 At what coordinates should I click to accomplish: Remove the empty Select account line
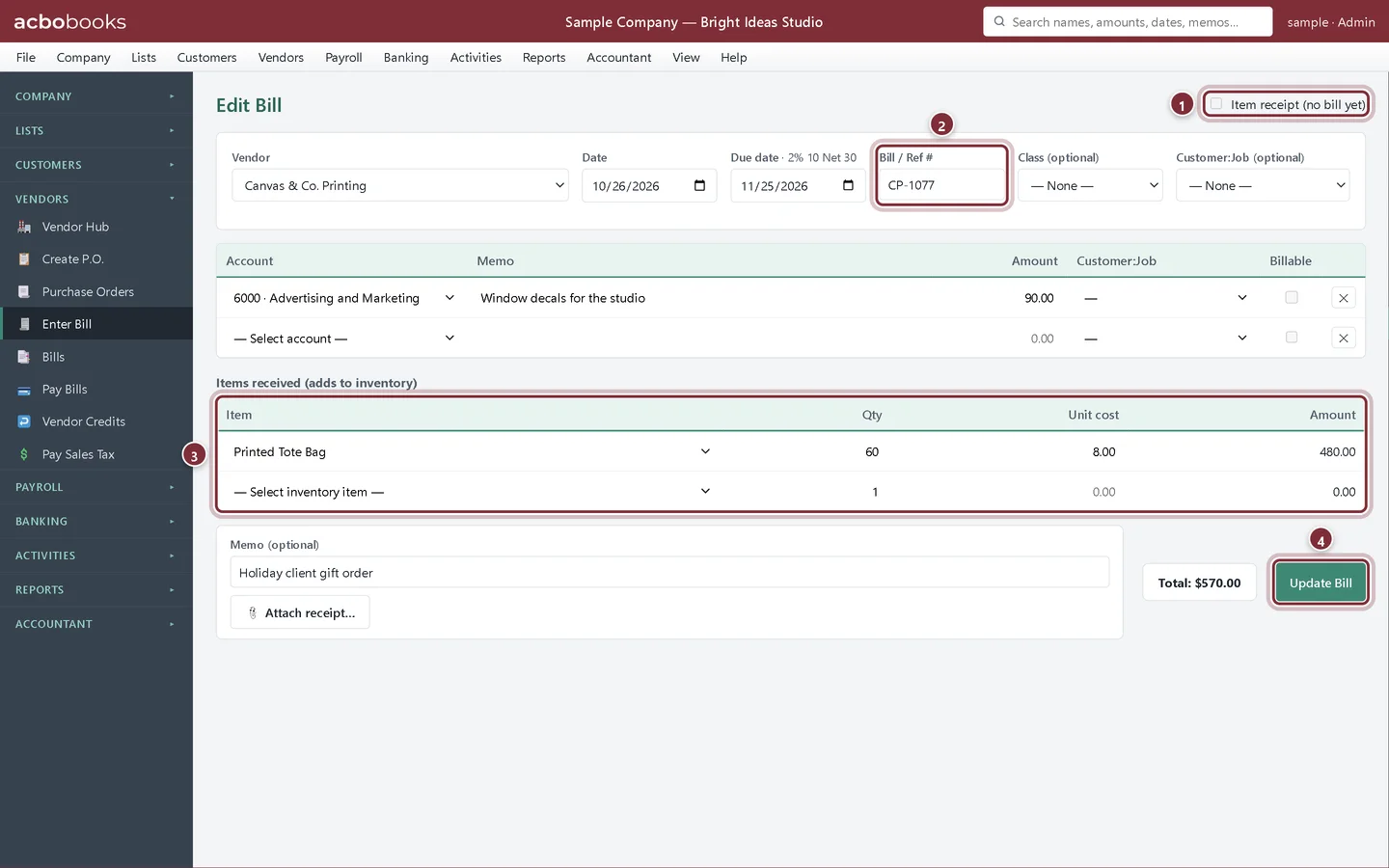pyautogui.click(x=1343, y=339)
